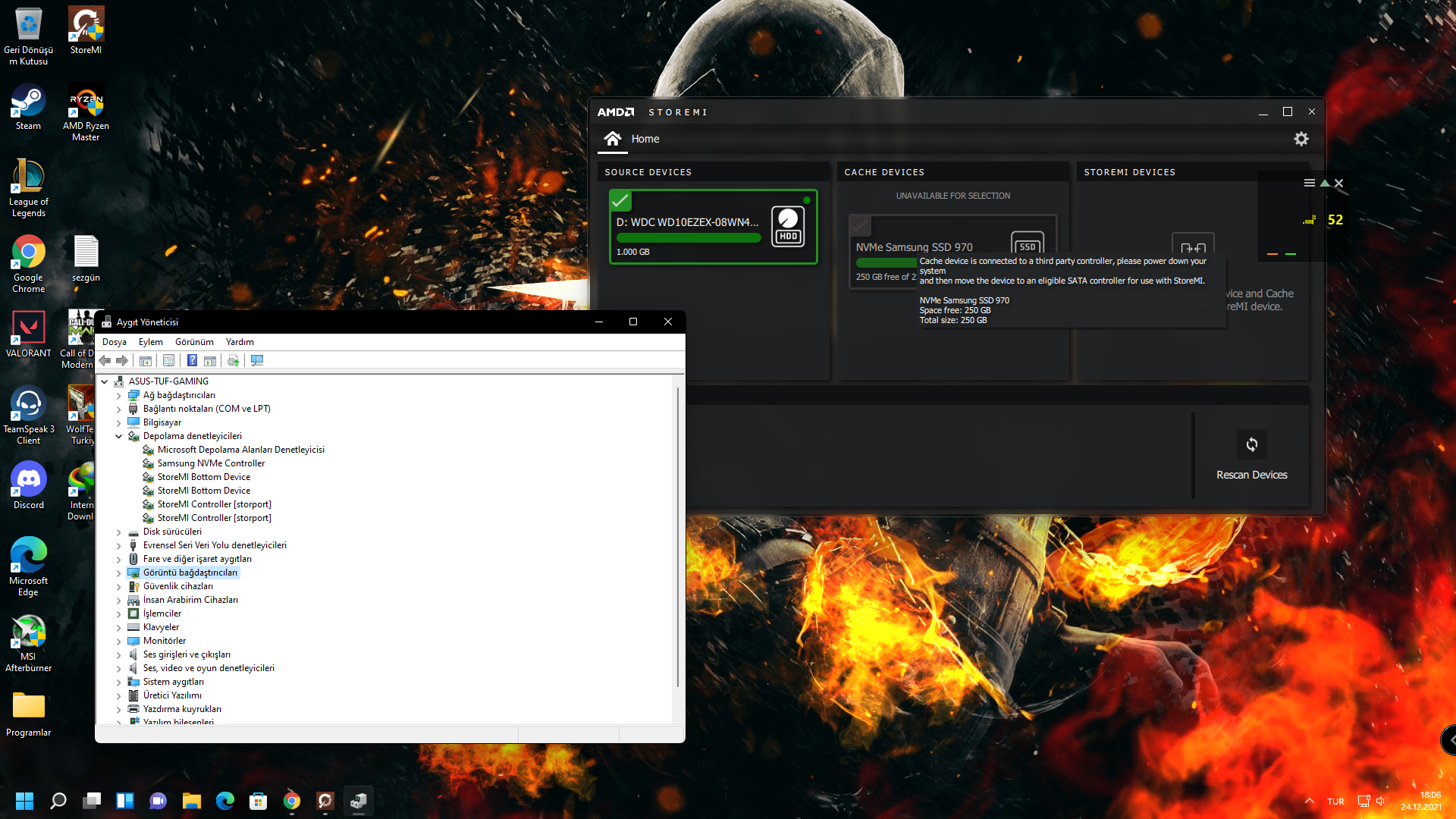Collapse the ASUS-TUF-GAMING root node

(x=105, y=381)
